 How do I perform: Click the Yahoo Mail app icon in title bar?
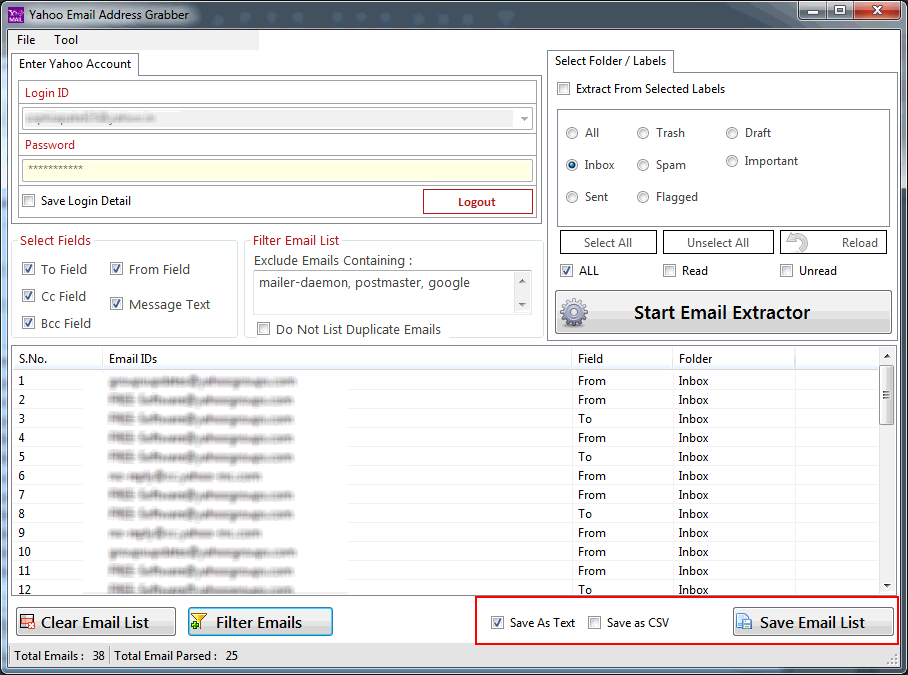point(16,14)
